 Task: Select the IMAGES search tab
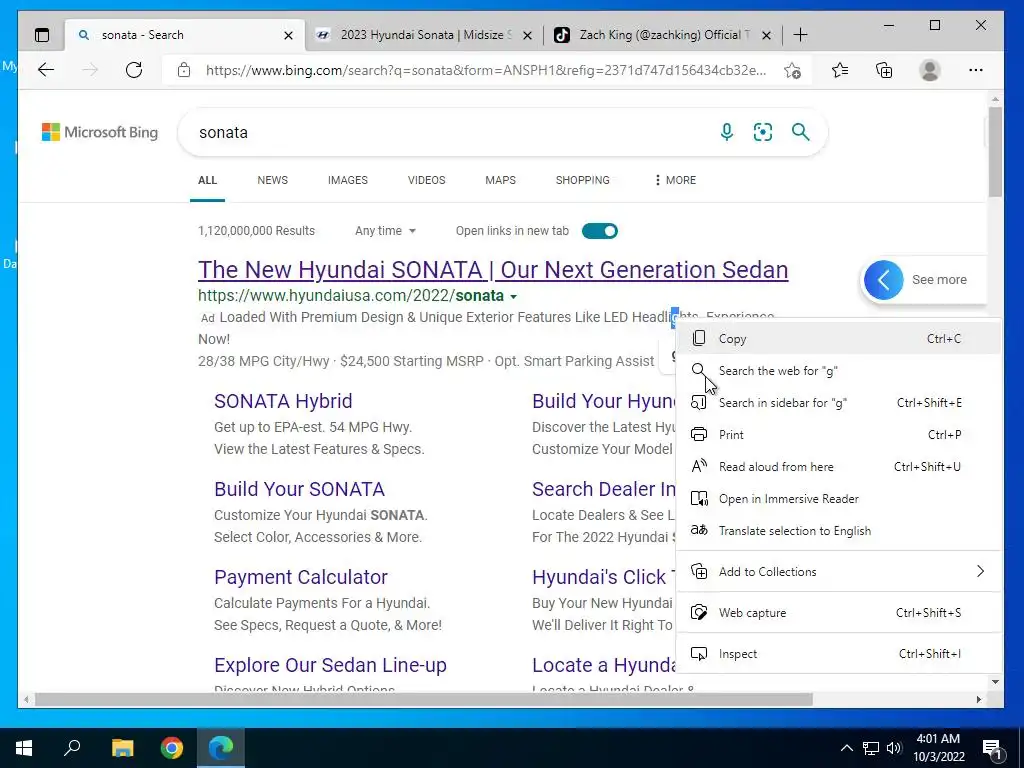coord(347,180)
